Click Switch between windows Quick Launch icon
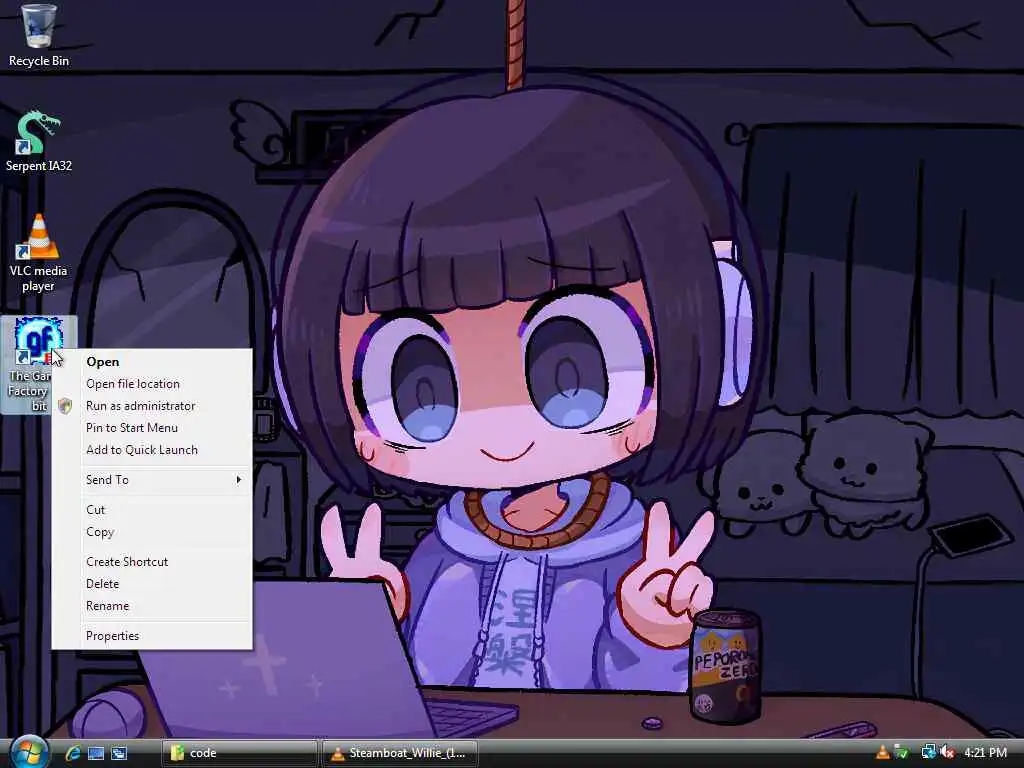 [119, 753]
